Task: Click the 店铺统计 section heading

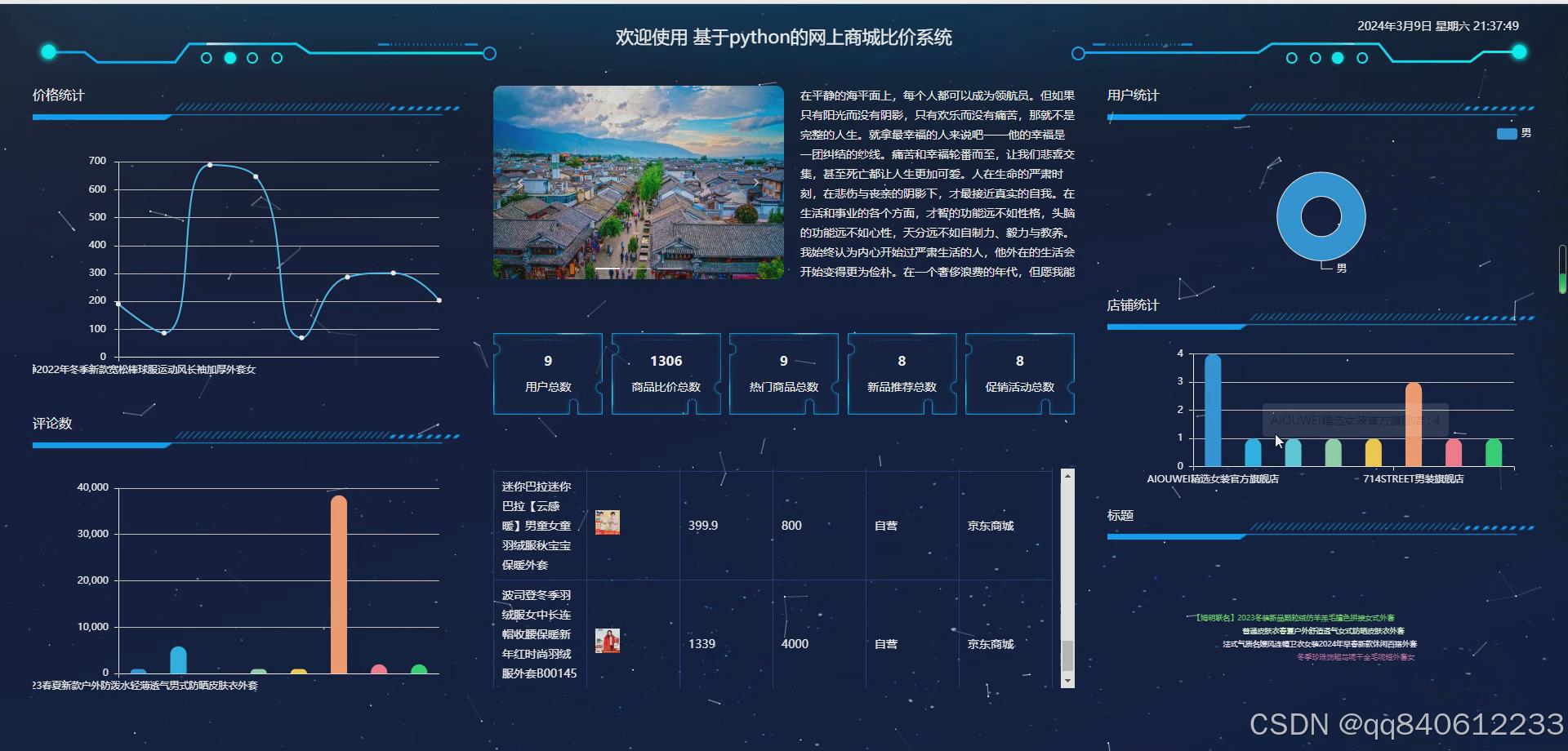Action: (1134, 305)
